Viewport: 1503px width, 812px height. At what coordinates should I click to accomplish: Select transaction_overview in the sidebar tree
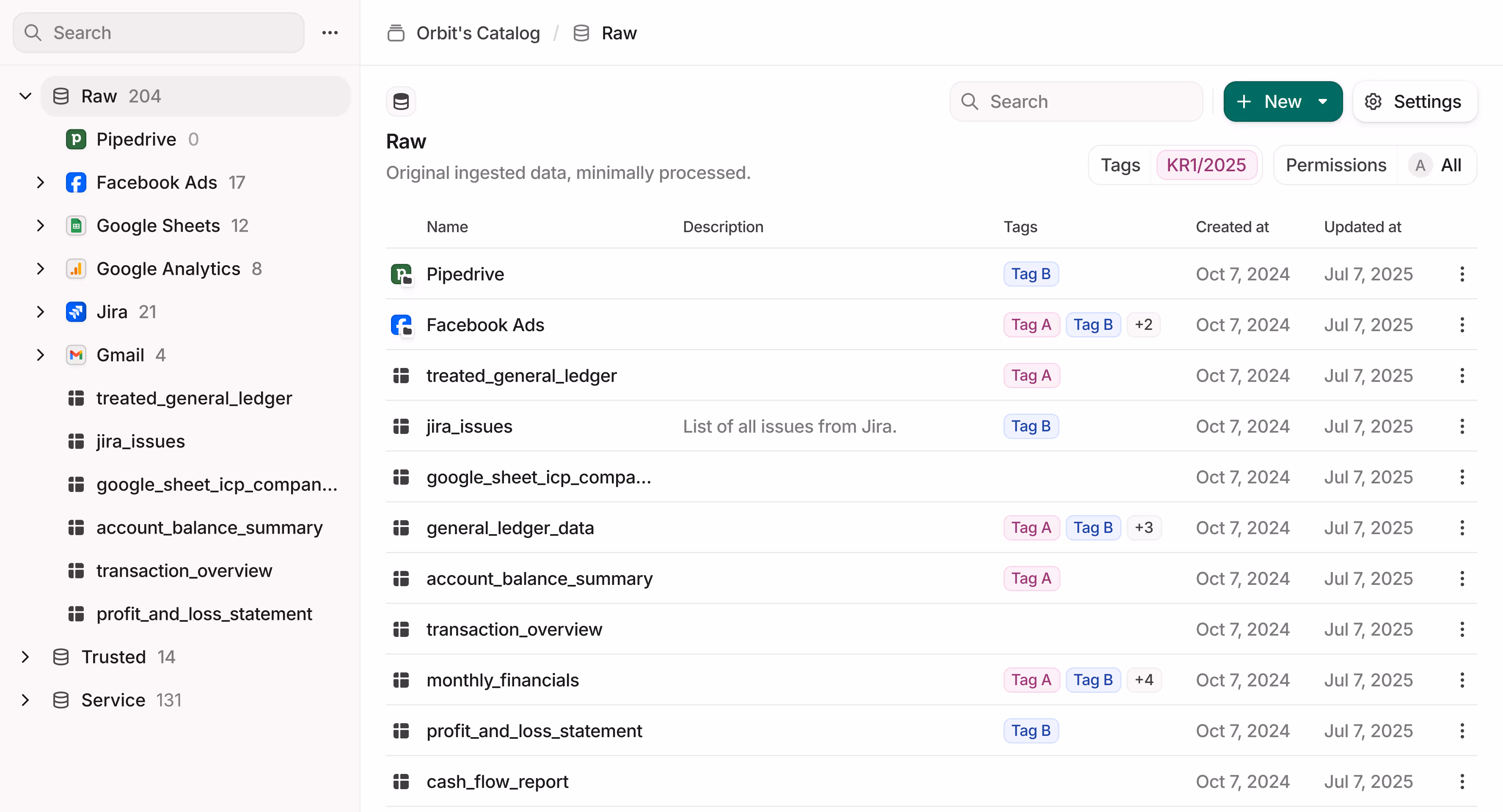point(184,571)
